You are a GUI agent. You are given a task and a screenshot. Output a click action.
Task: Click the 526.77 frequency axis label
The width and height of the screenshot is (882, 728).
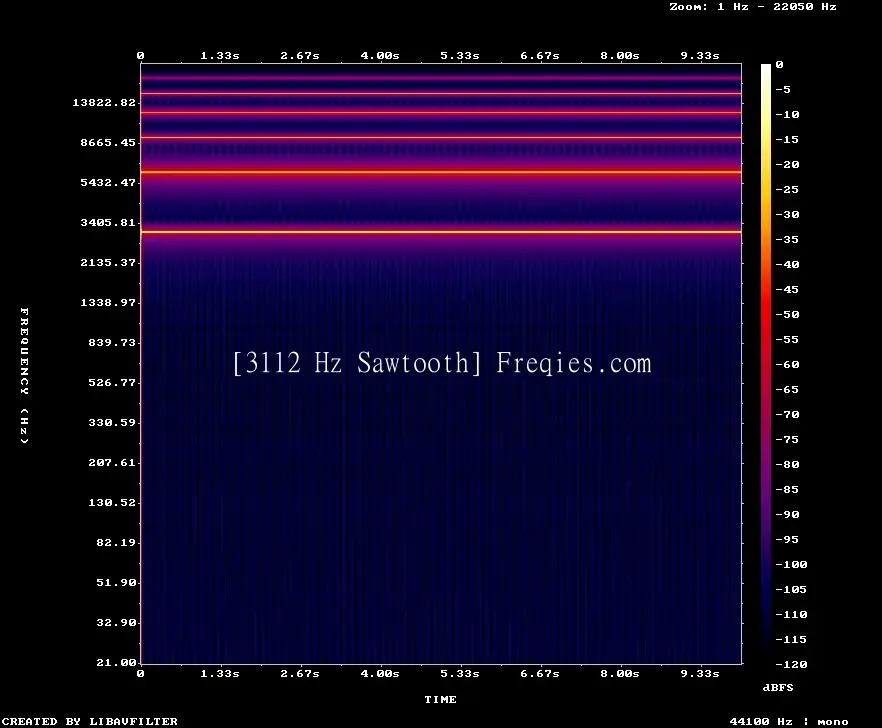pyautogui.click(x=112, y=382)
